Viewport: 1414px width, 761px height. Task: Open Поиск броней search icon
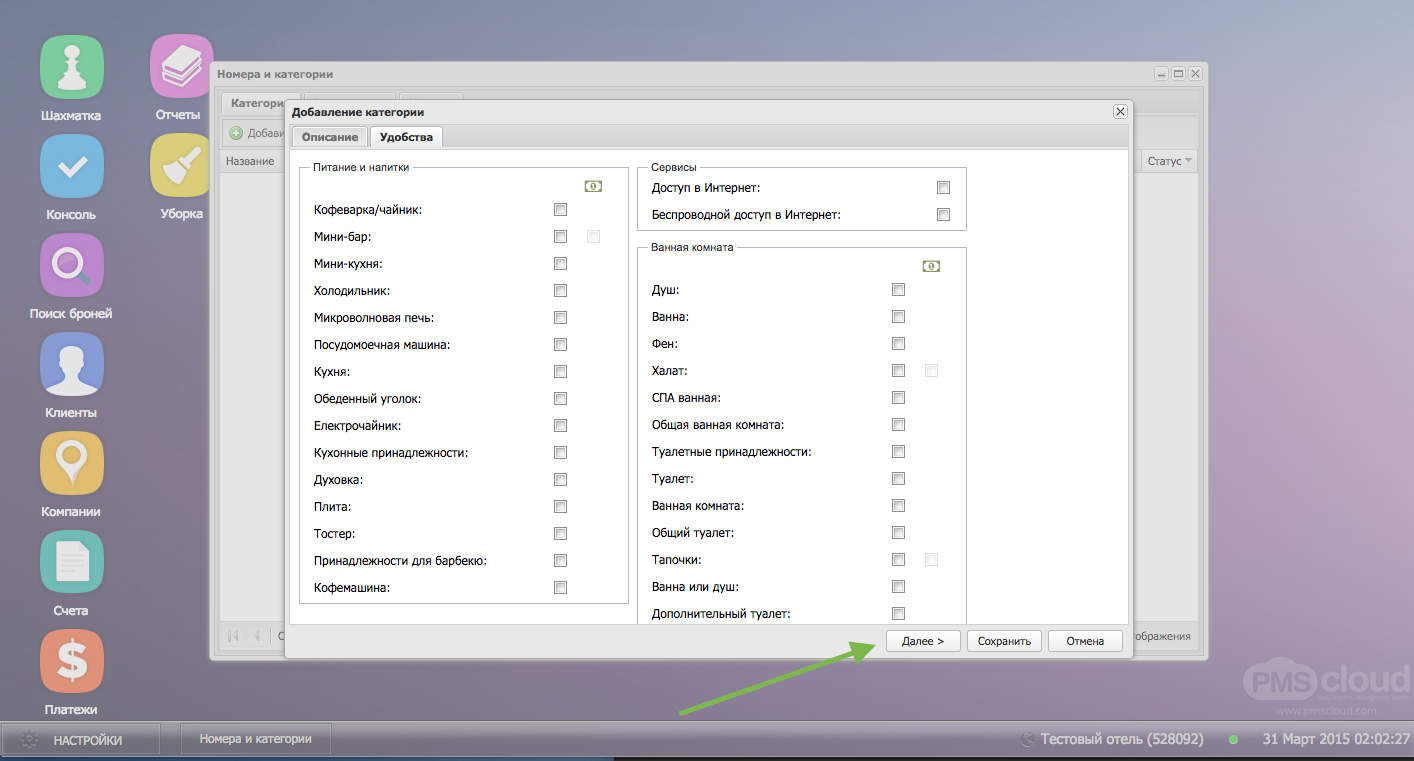(71, 265)
